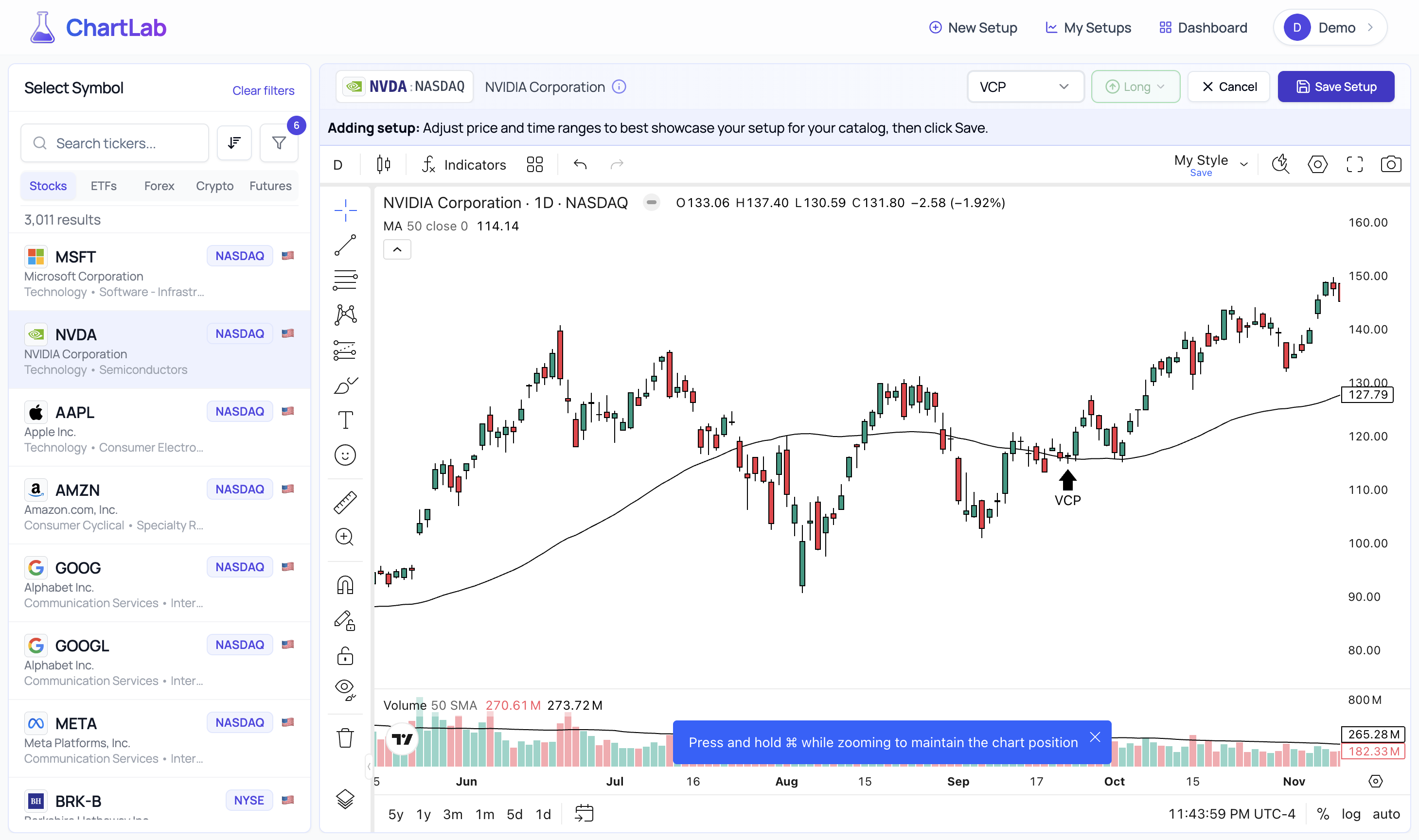This screenshot has height=840, width=1419.
Task: Select META from the symbol list
Action: coord(159,739)
